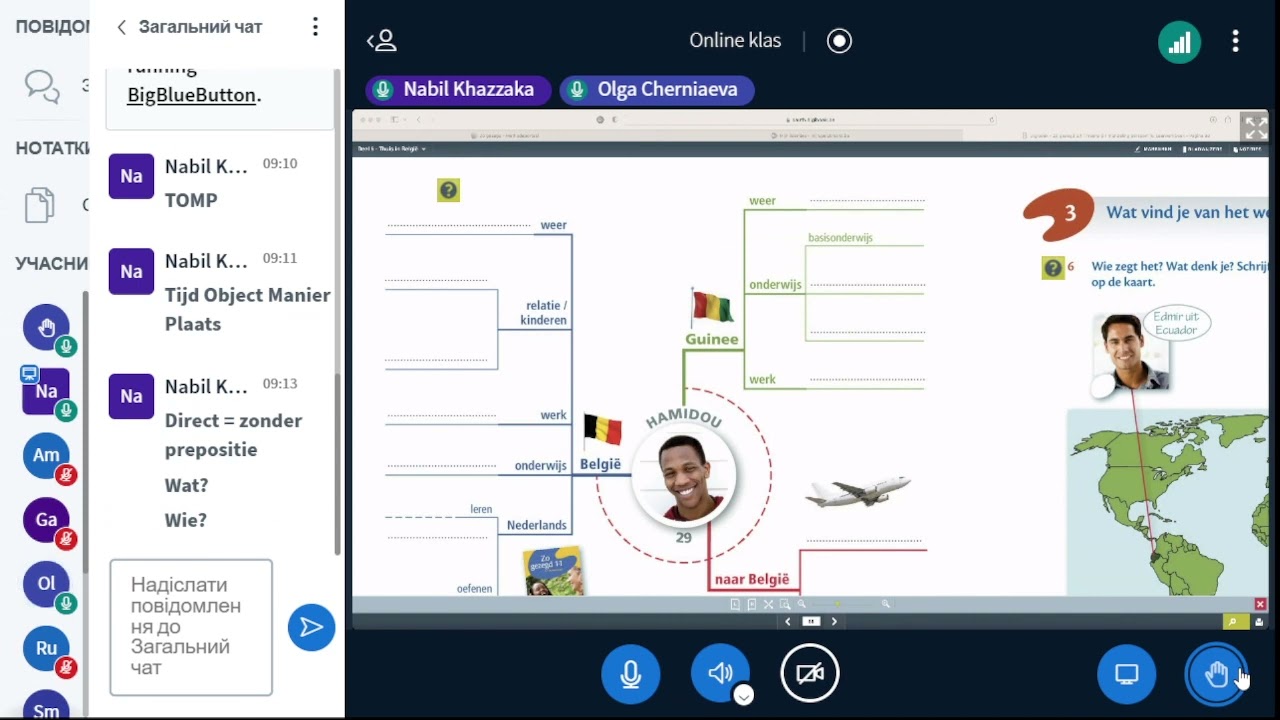
Task: Select Olga Cherniaeva talking indicator
Action: tap(657, 90)
